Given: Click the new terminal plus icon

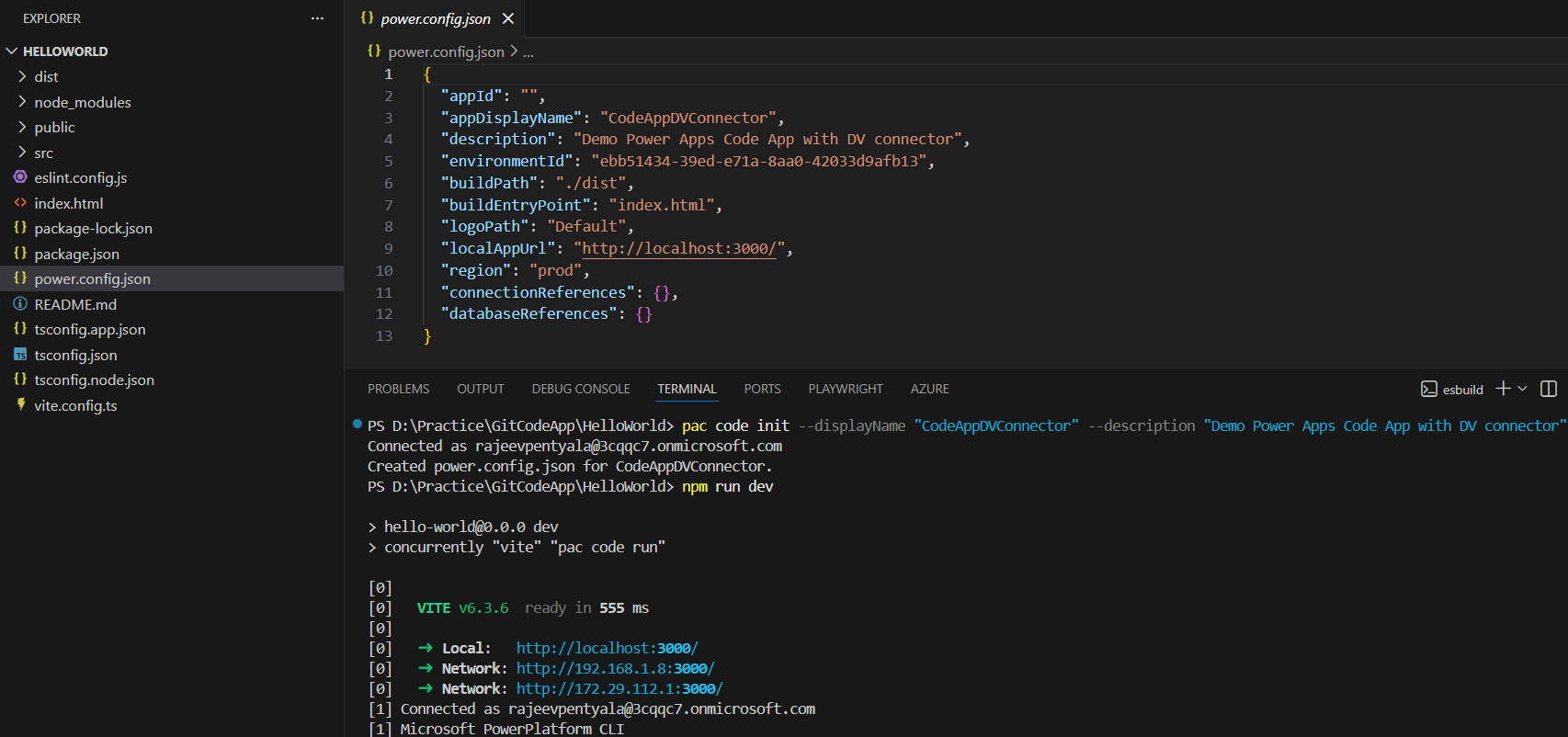Looking at the screenshot, I should pos(1503,389).
